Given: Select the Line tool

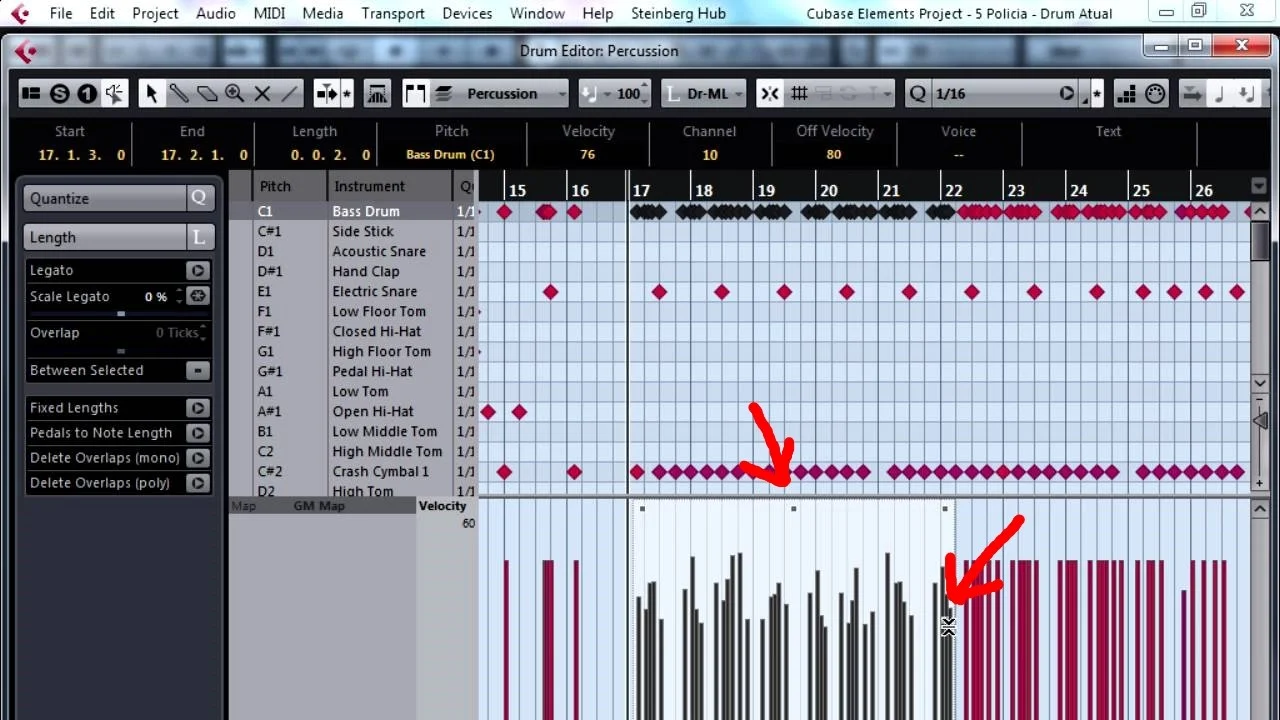Looking at the screenshot, I should point(290,94).
